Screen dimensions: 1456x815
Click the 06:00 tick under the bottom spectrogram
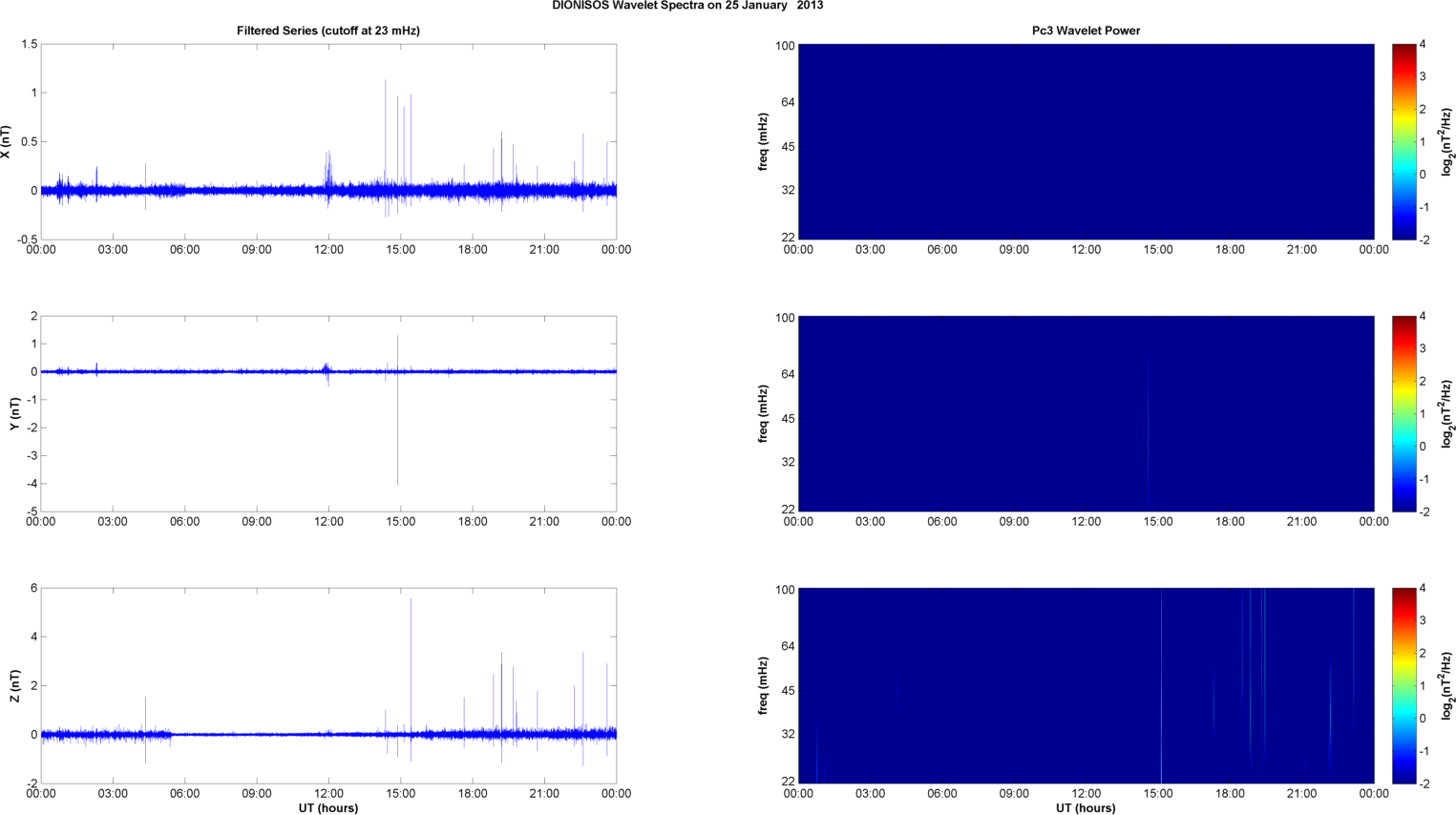coord(942,793)
